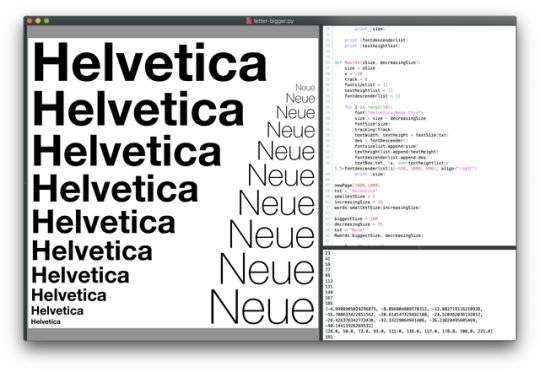Click the line print (fontdescenderlist) in the editor
540x372 pixels.
[376, 40]
